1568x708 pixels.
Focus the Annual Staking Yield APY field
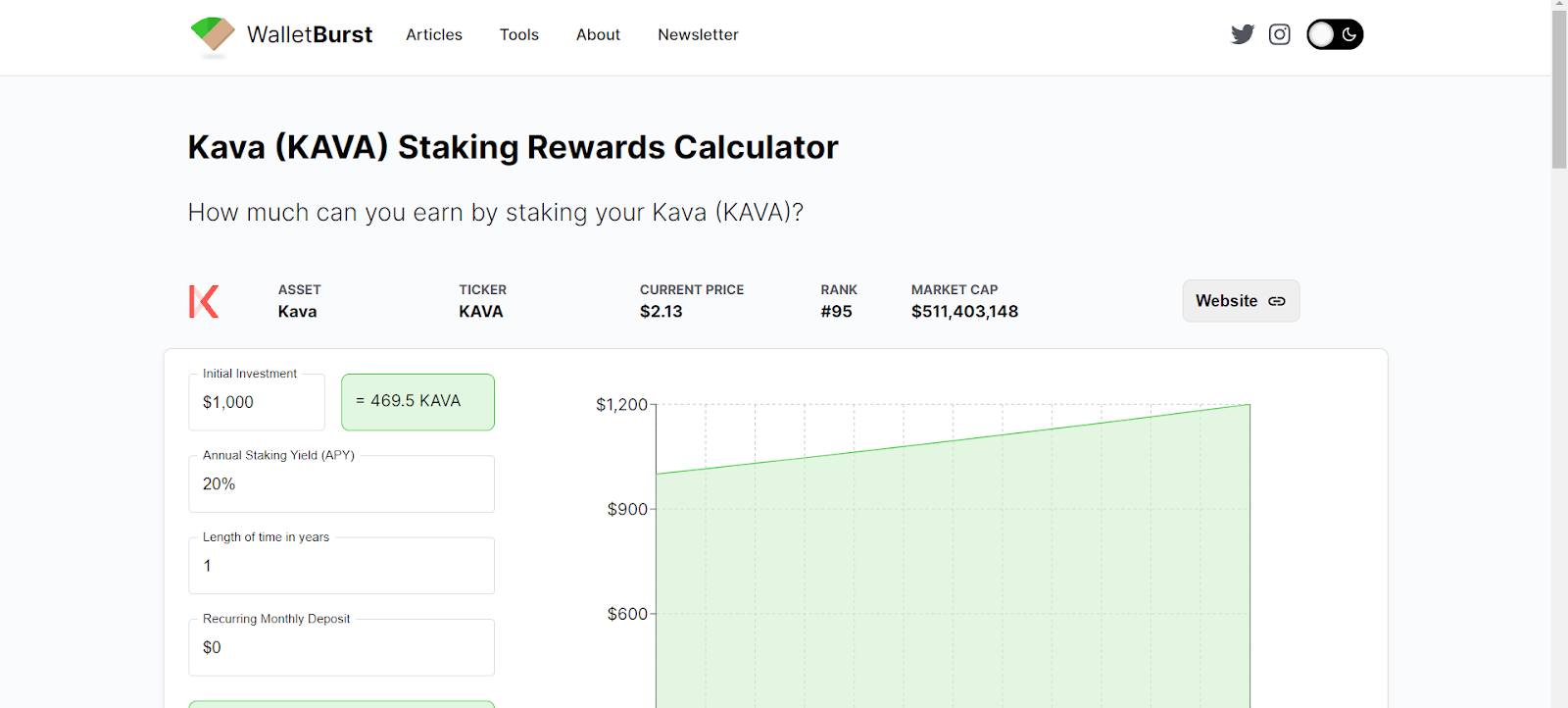coord(341,483)
